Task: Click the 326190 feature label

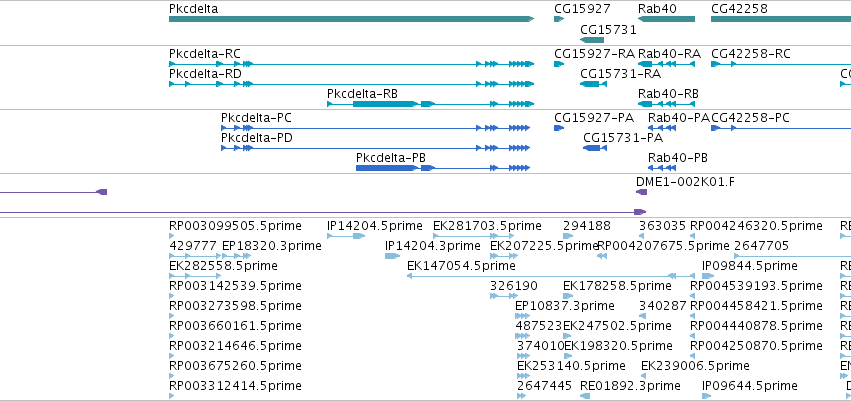Action: point(514,286)
